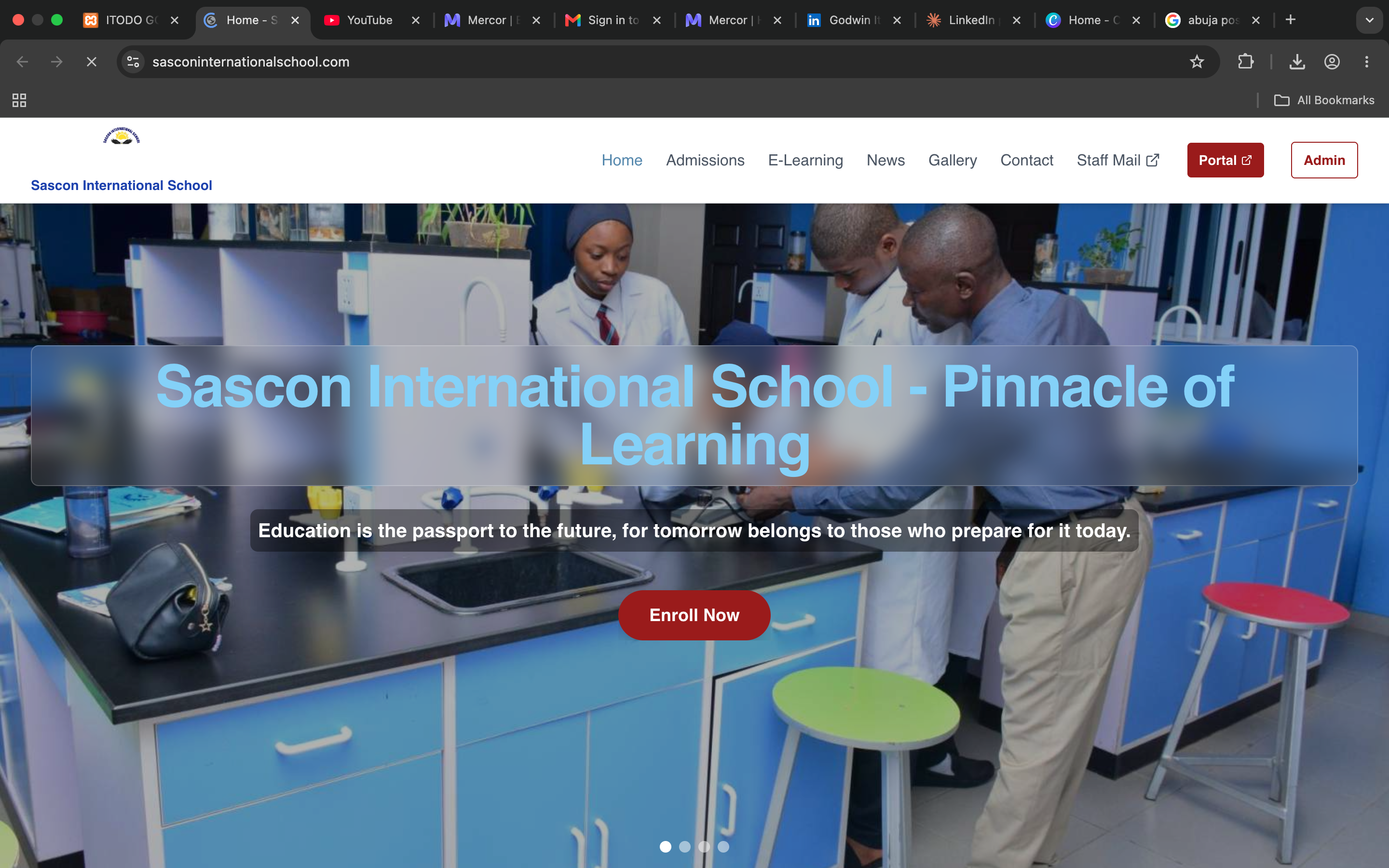Stop loading the page with the X button
This screenshot has width=1389, height=868.
[x=91, y=61]
